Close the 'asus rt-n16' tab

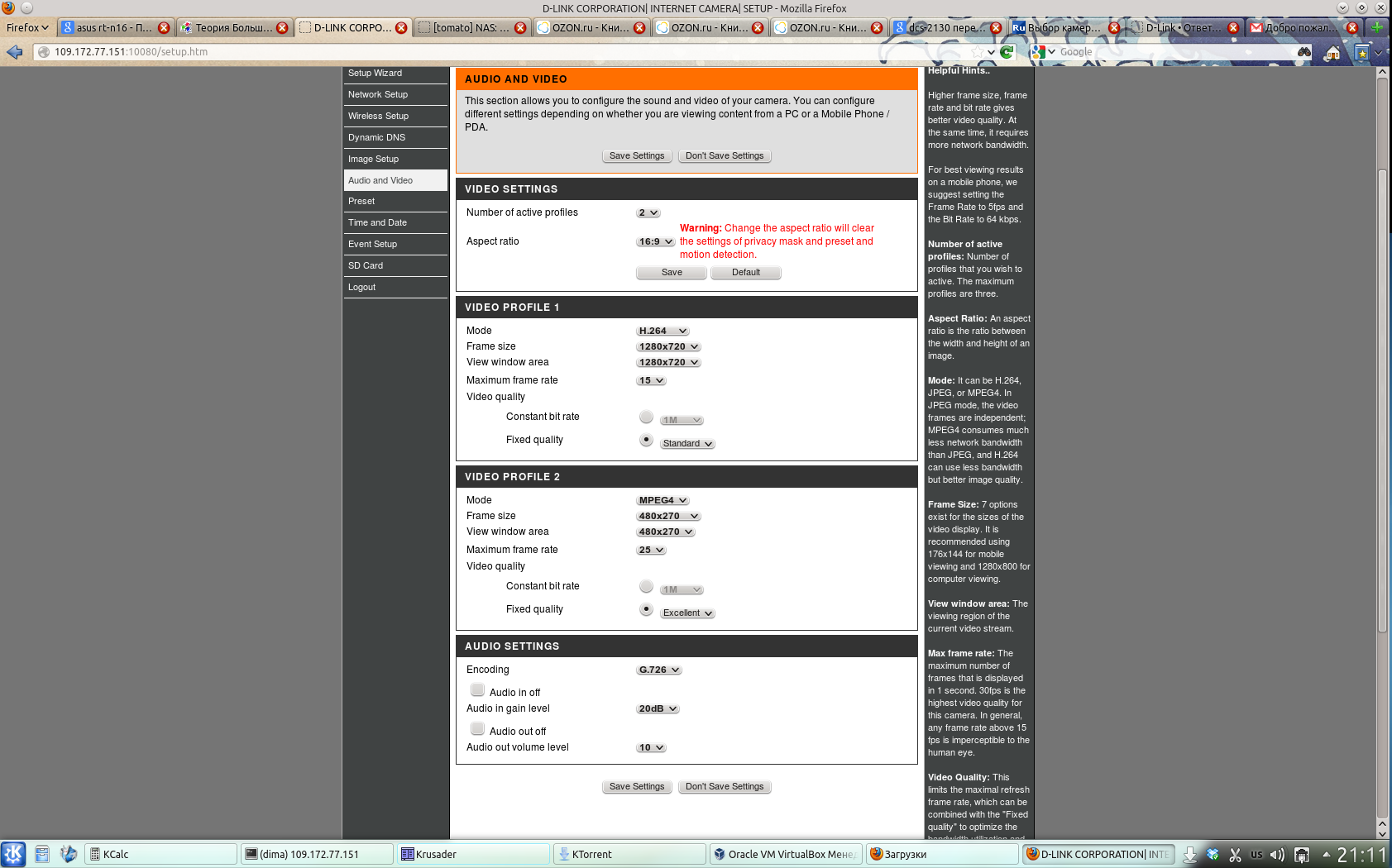(164, 28)
